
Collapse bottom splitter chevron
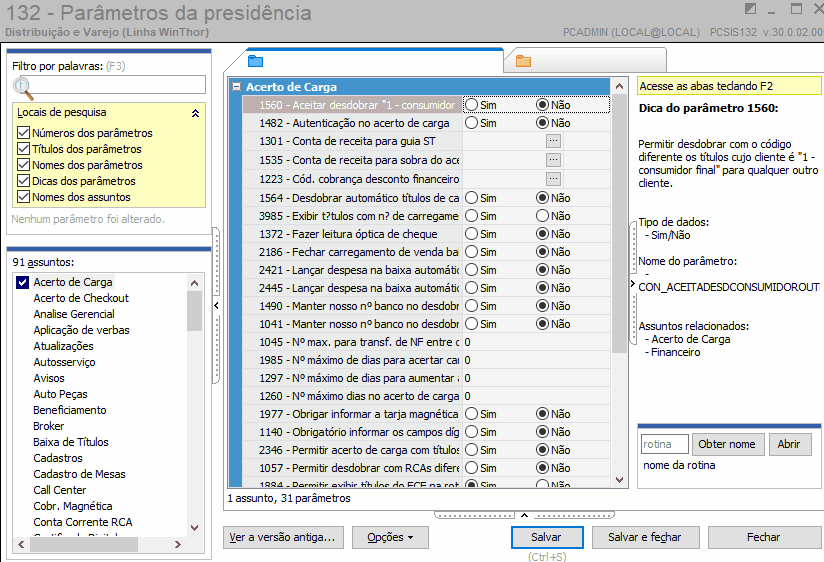point(524,515)
